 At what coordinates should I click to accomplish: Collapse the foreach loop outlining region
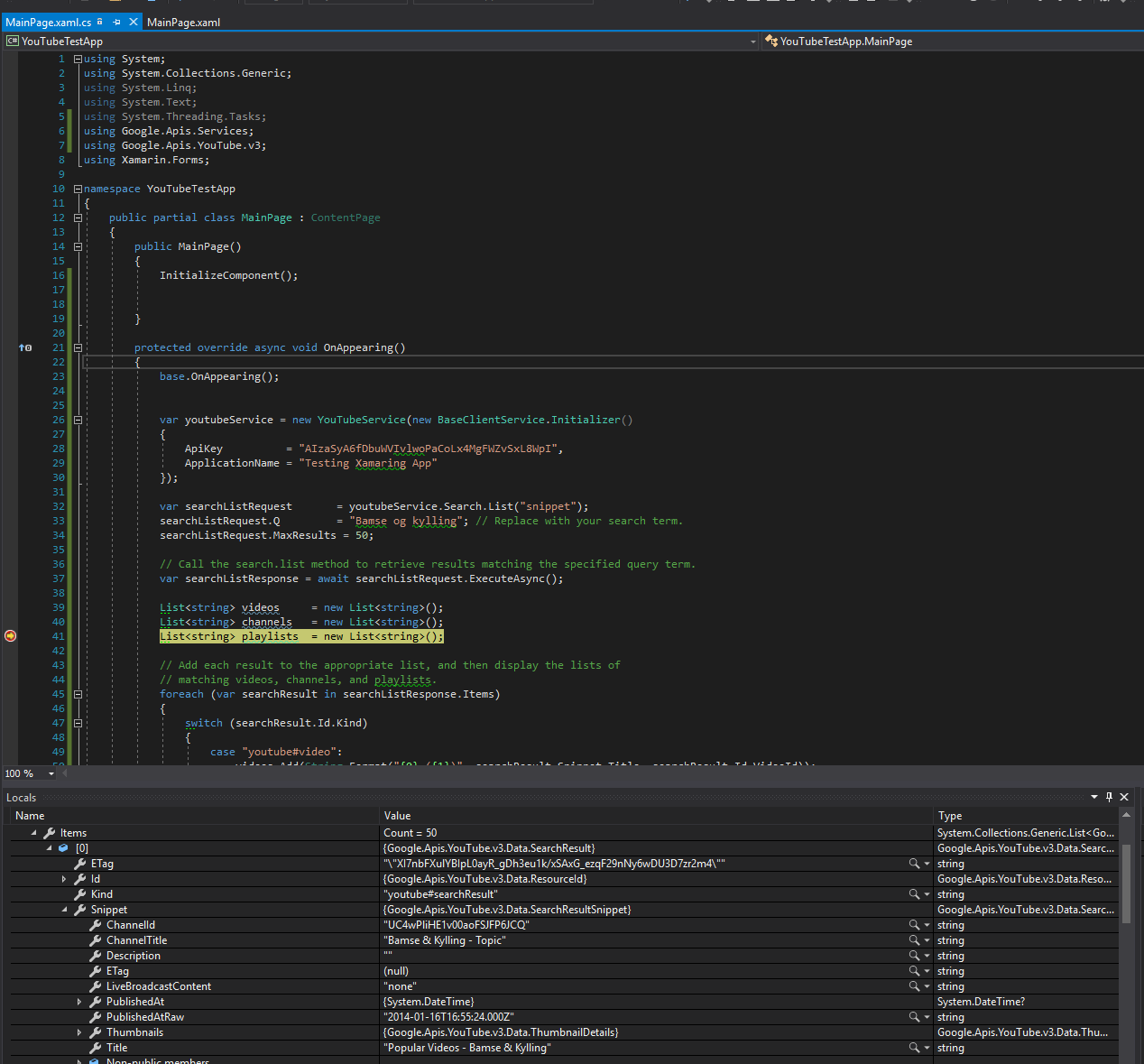(x=78, y=694)
